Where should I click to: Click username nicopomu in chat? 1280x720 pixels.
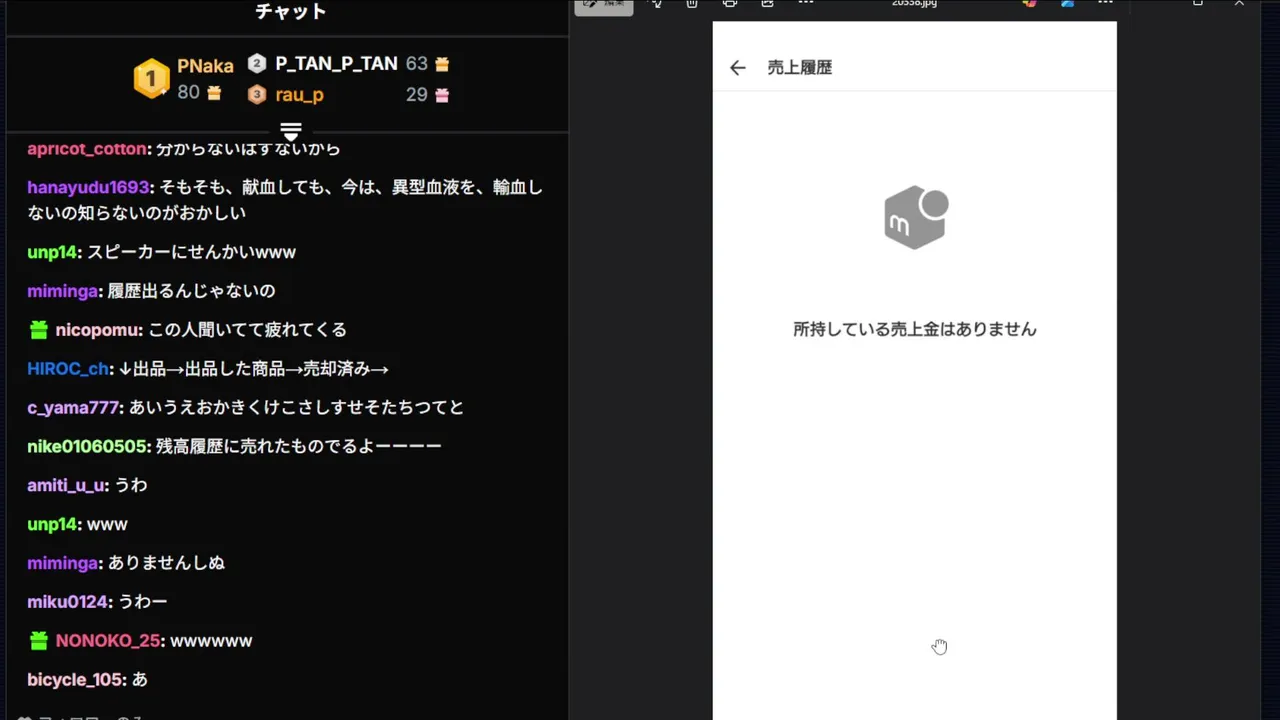click(99, 331)
